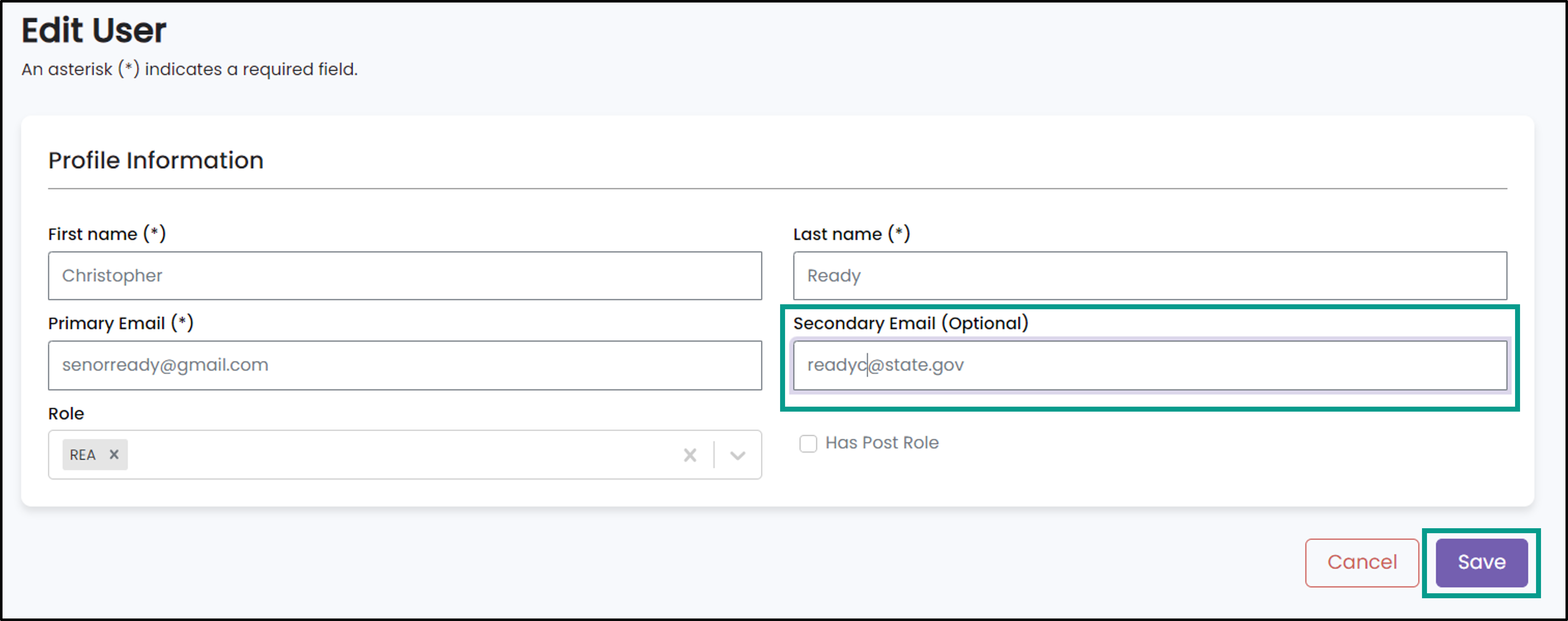
Task: Click the Secondary Email (Optional) label
Action: click(910, 323)
